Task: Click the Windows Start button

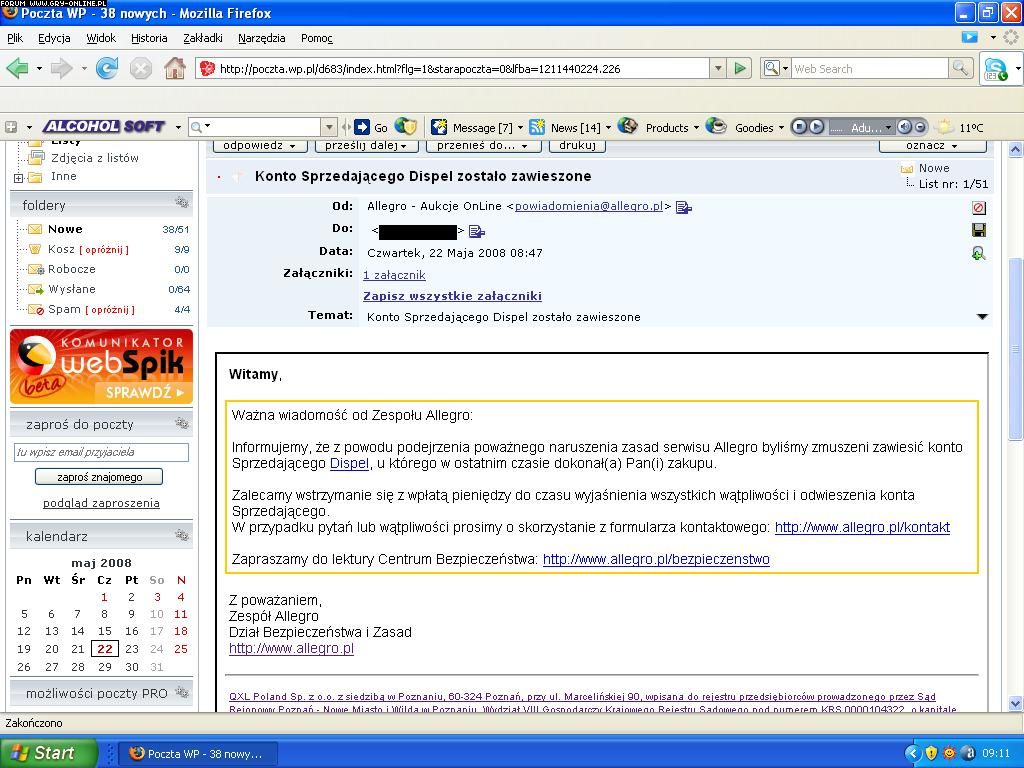Action: tap(49, 753)
